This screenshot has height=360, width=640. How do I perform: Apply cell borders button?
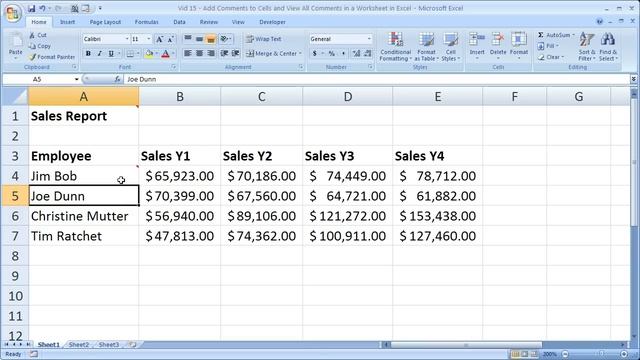point(130,53)
